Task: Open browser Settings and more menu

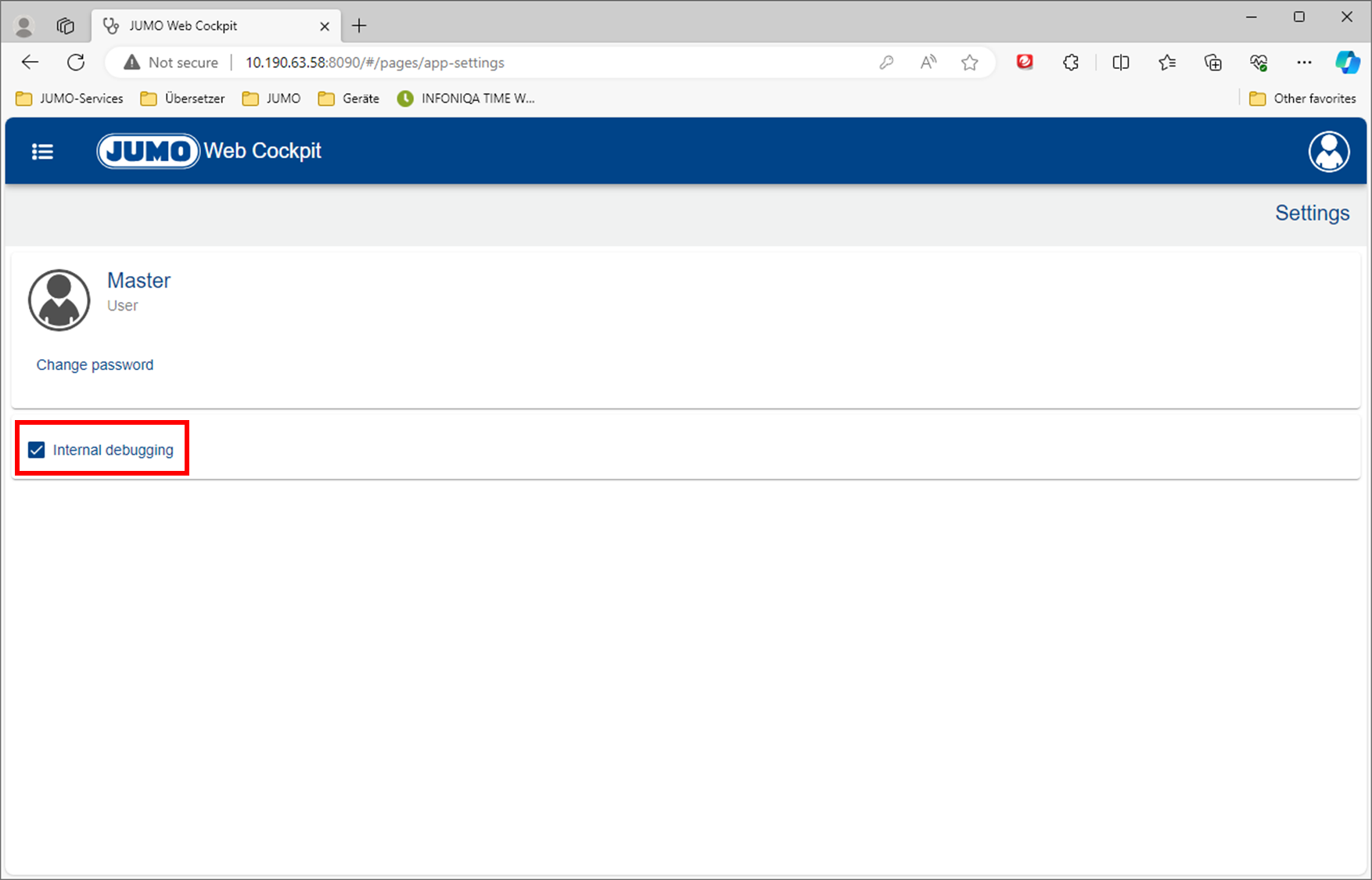Action: pos(1304,63)
